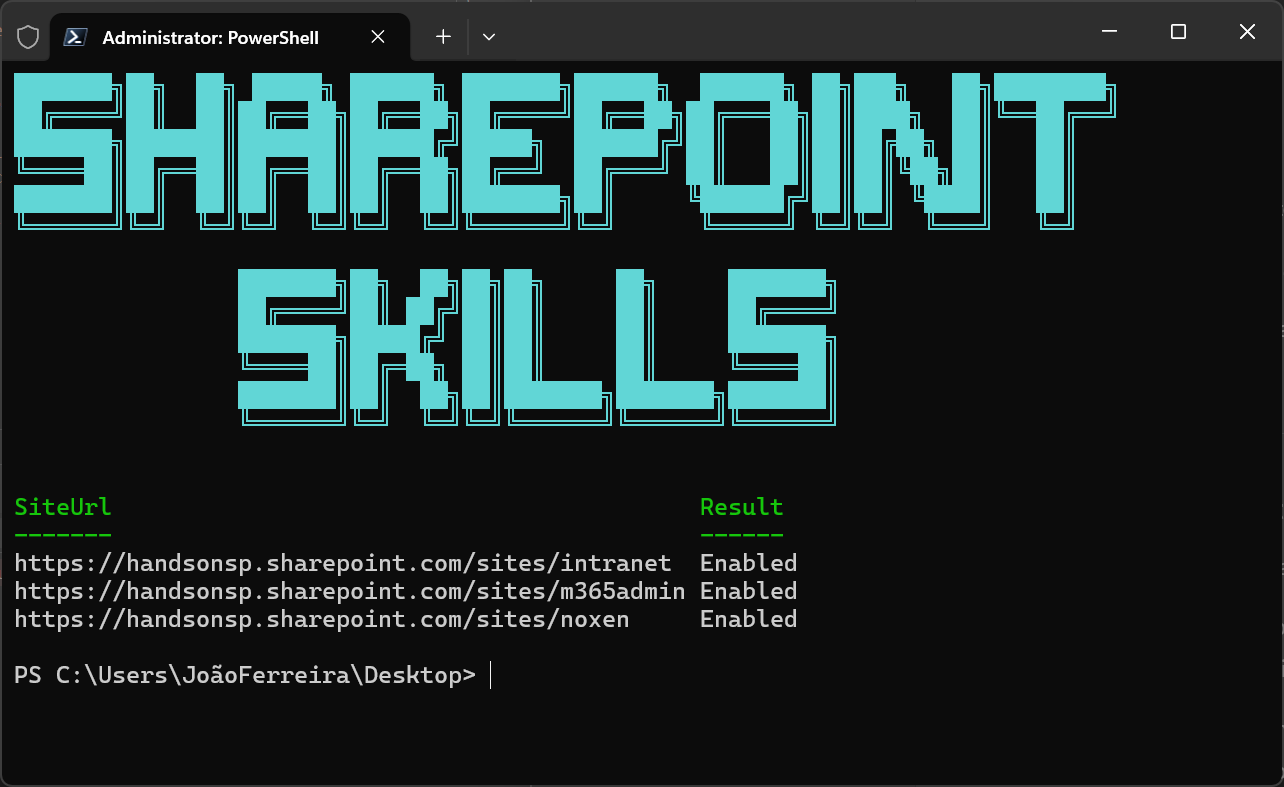1284x787 pixels.
Task: Select the SiteUrl column header
Action: click(x=62, y=507)
